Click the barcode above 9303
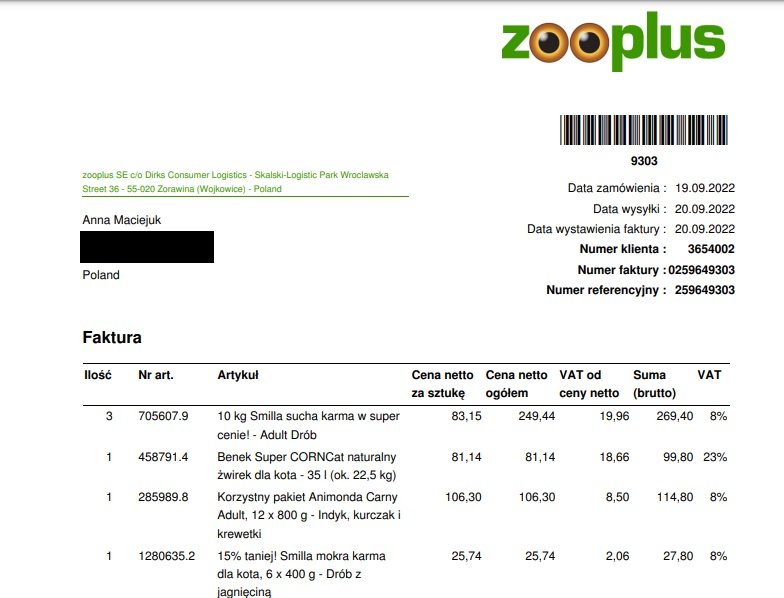This screenshot has height=598, width=784. (x=644, y=130)
